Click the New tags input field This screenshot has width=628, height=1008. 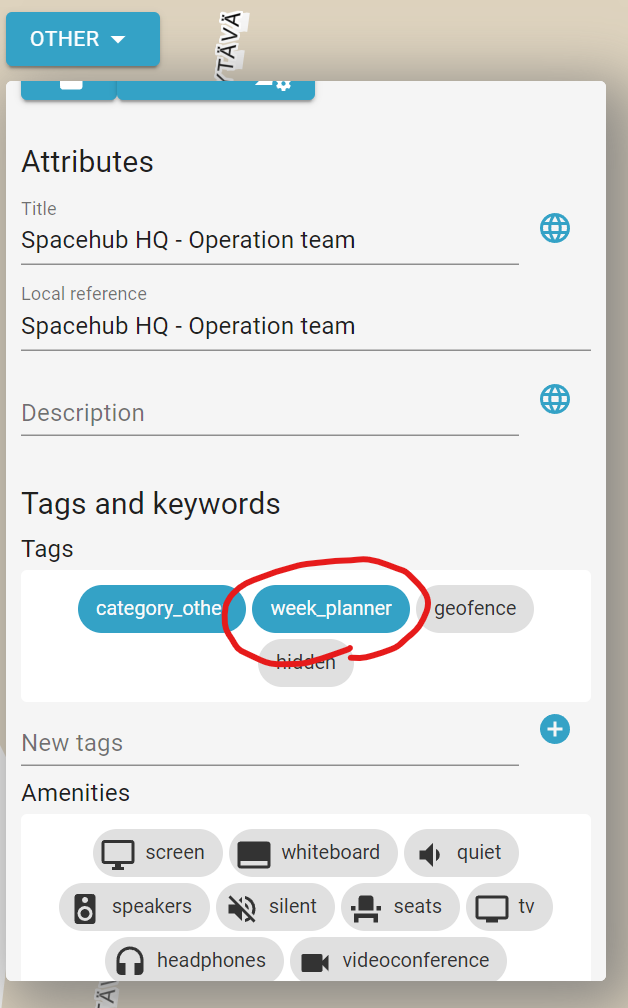tap(270, 744)
